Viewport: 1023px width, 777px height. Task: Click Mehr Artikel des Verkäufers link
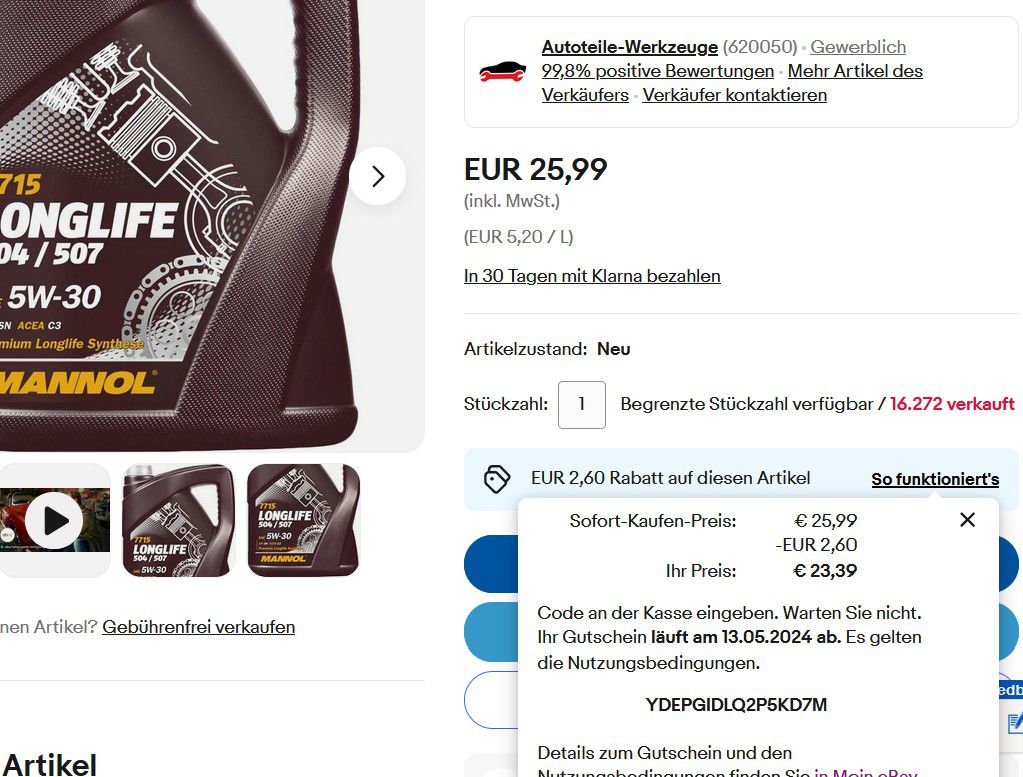tap(732, 83)
